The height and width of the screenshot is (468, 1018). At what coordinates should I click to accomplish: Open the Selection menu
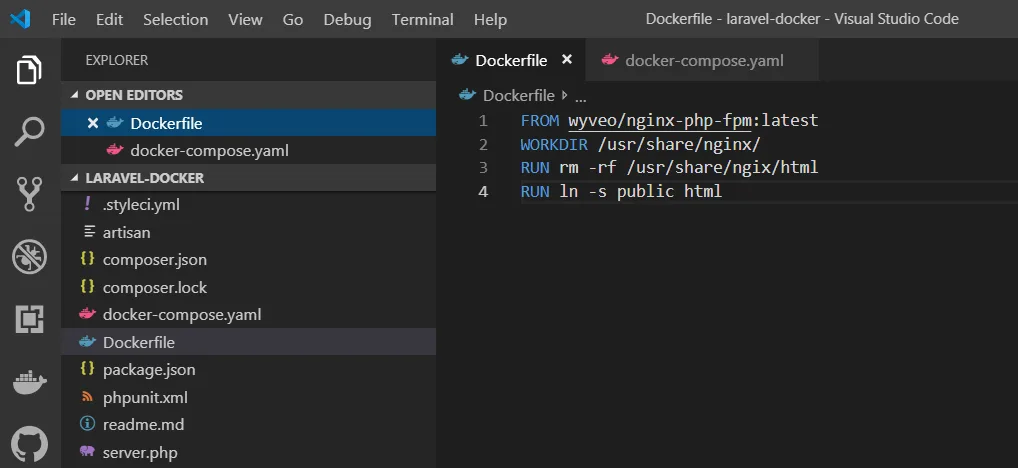pyautogui.click(x=175, y=19)
